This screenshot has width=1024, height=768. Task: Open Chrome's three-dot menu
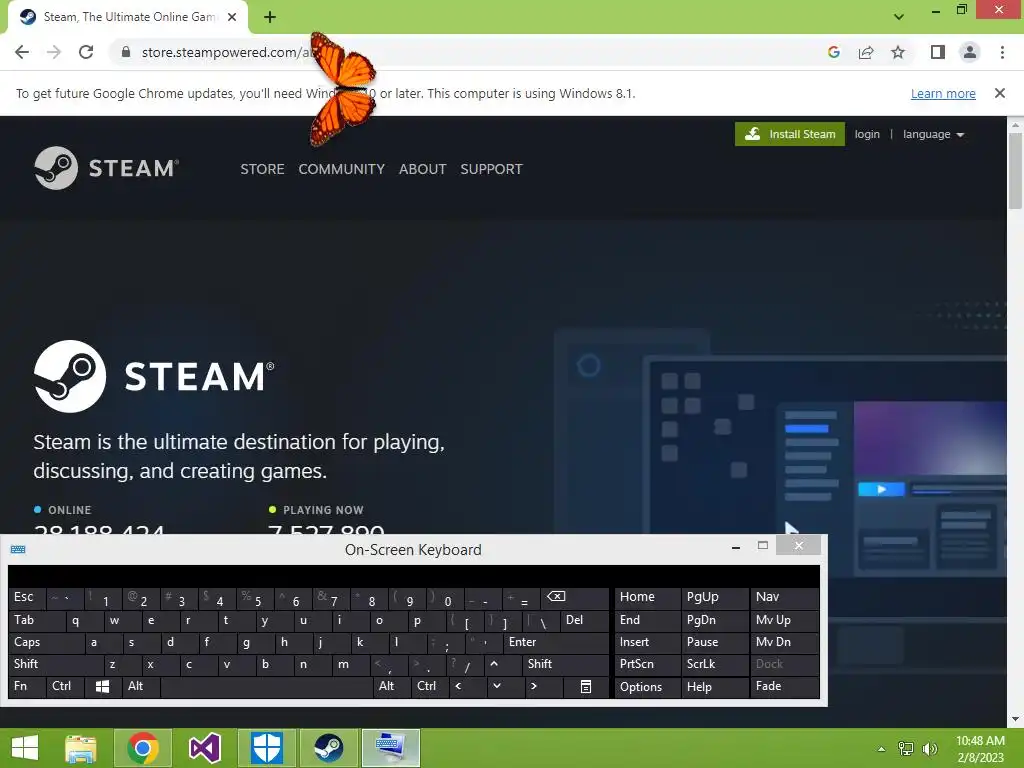click(1002, 52)
